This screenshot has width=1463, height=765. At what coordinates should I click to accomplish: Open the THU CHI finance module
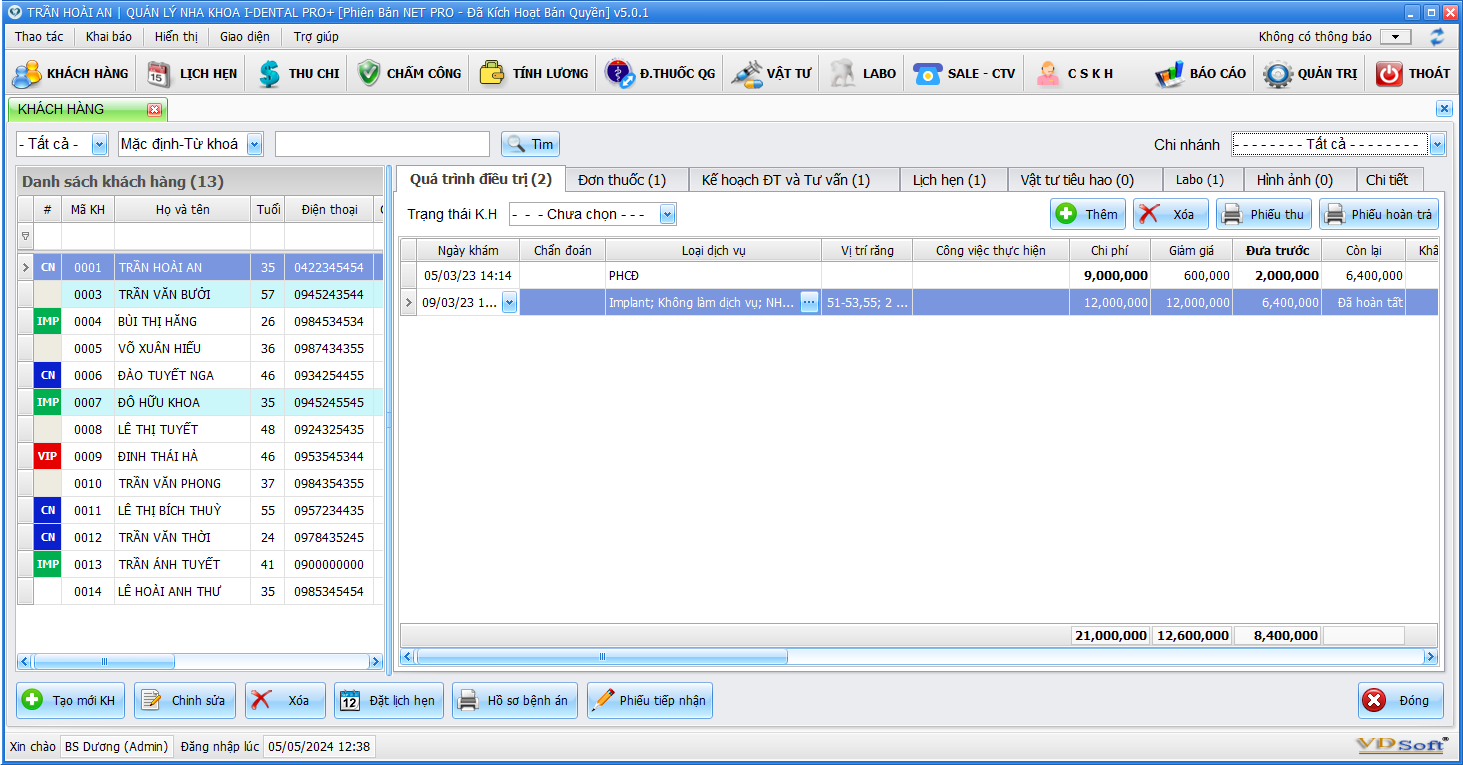tap(298, 74)
